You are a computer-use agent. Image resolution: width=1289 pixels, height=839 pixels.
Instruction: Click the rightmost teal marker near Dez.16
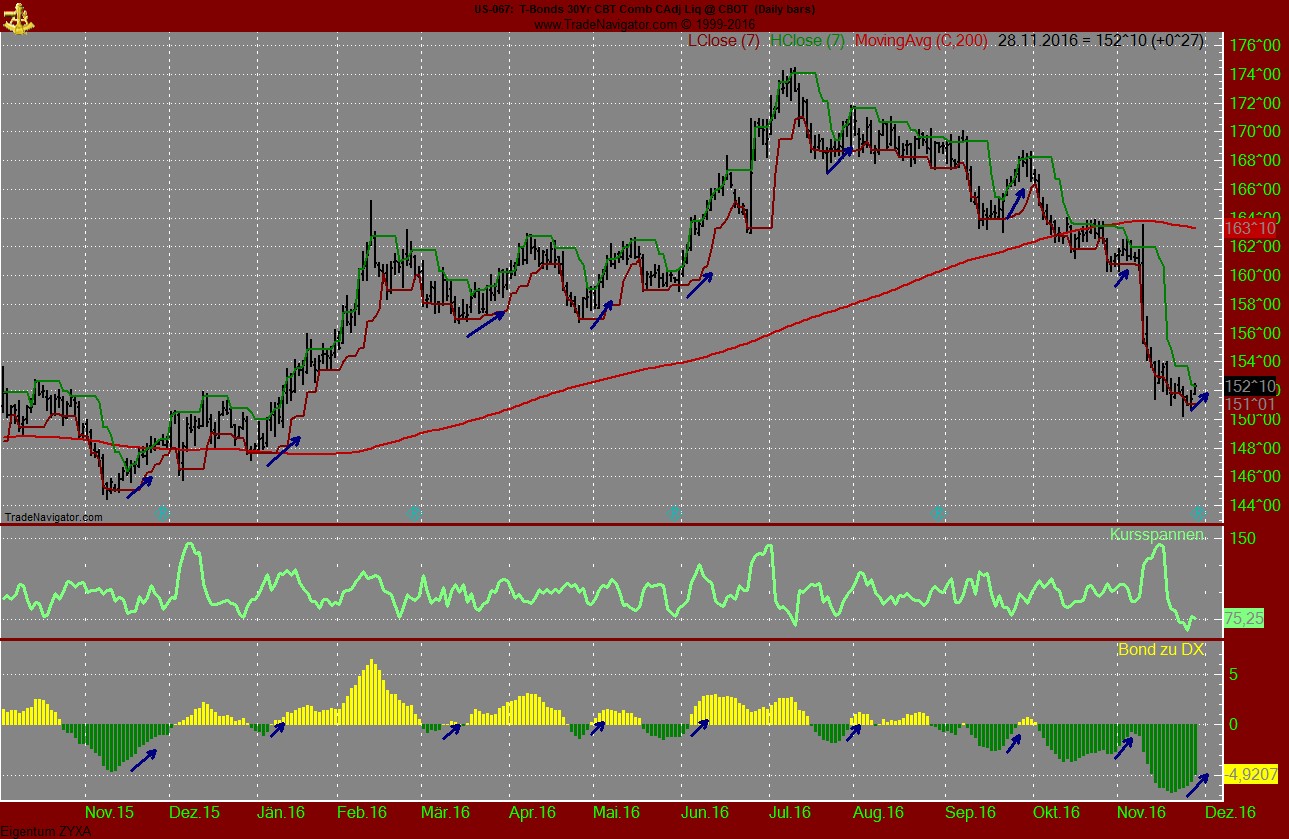(x=1197, y=513)
